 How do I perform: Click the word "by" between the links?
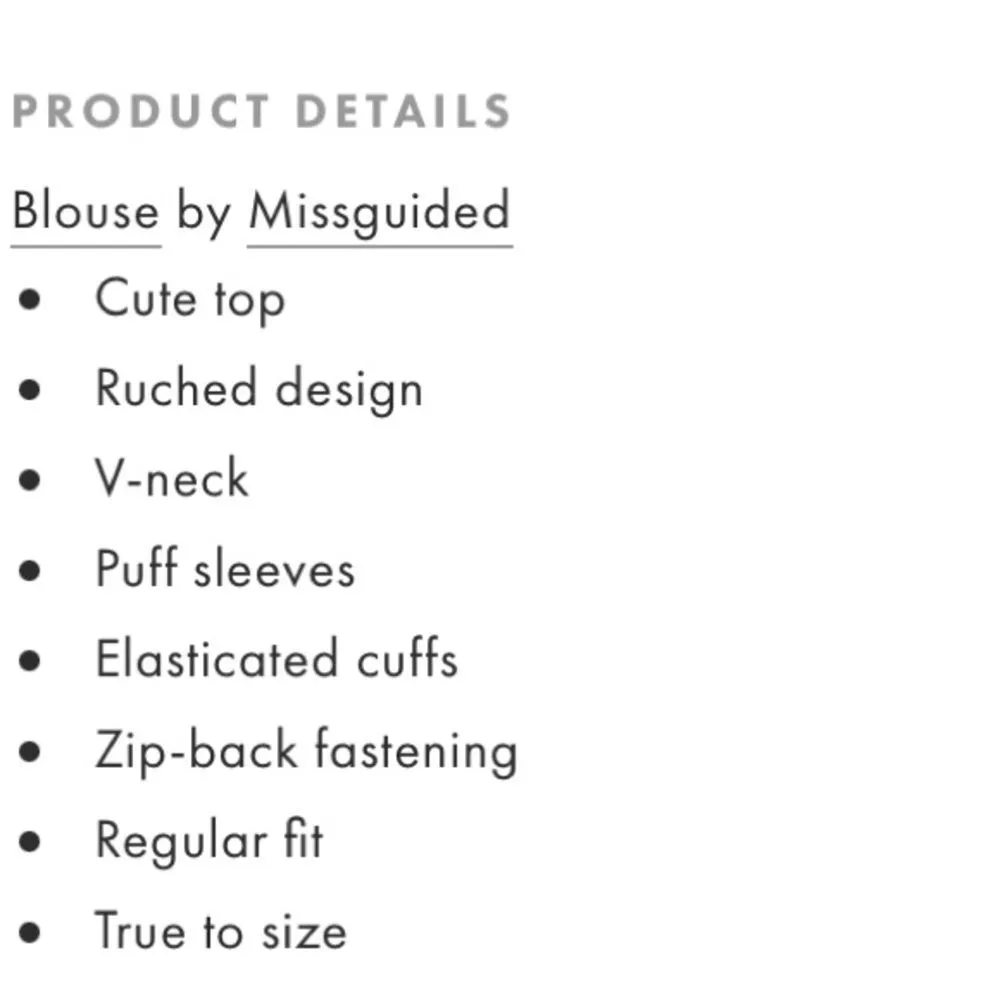coord(204,214)
